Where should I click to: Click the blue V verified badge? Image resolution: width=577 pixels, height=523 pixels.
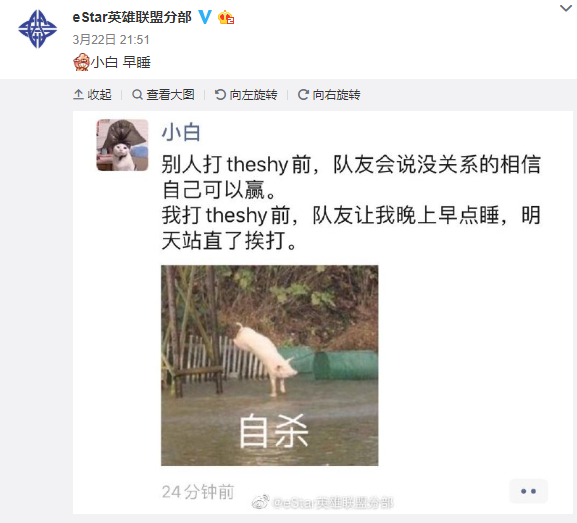[x=205, y=17]
